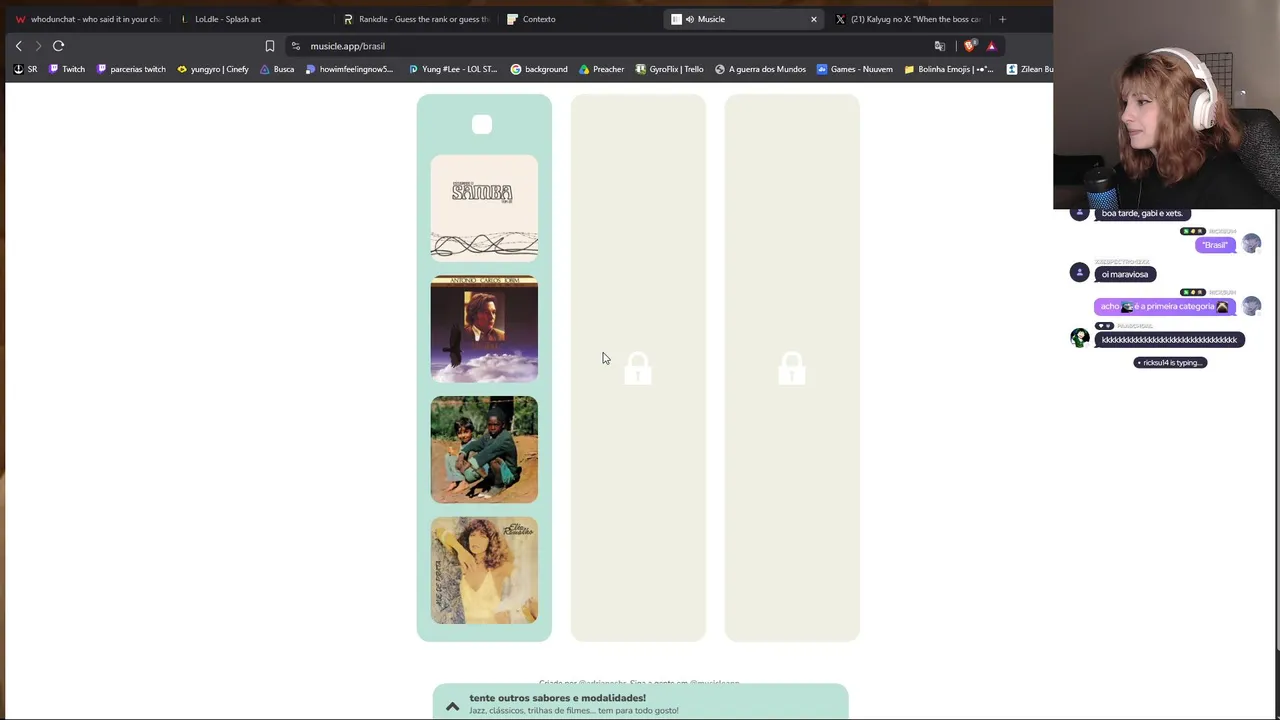Open the parcerias twitch bookmark
This screenshot has width=1280, height=720.
coord(131,69)
